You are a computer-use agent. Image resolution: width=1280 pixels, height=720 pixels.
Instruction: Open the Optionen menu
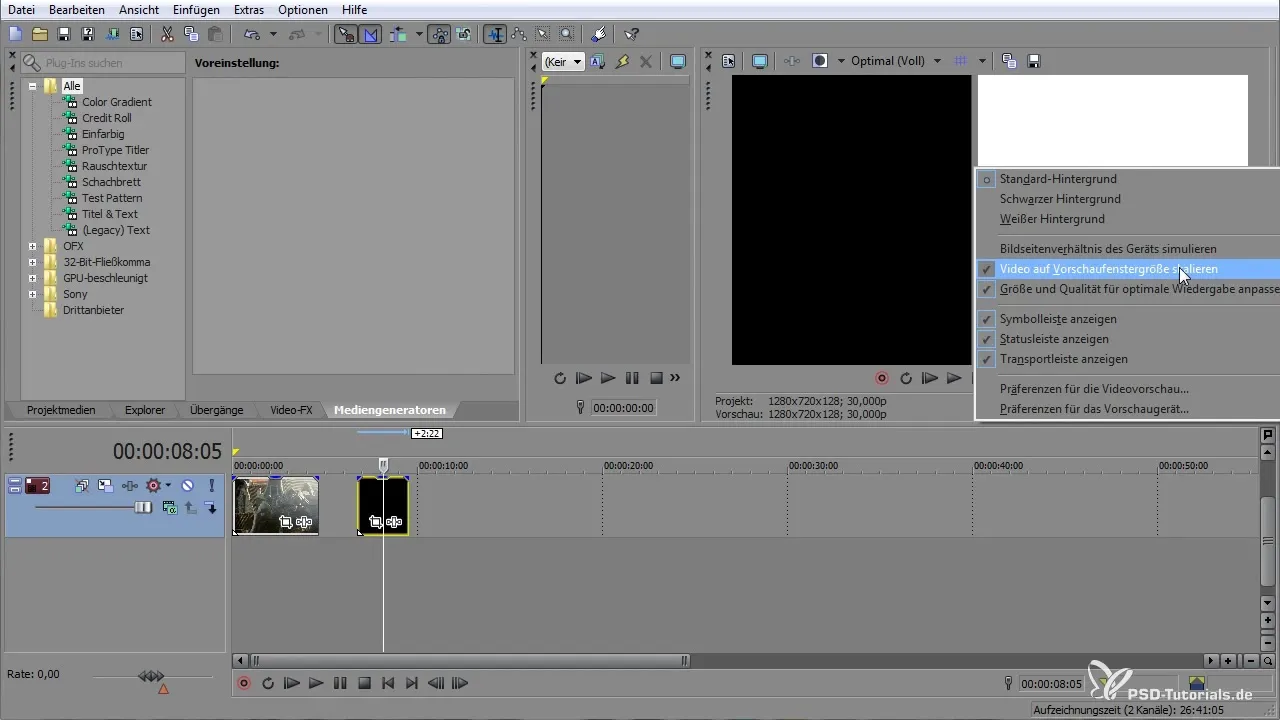coord(303,9)
